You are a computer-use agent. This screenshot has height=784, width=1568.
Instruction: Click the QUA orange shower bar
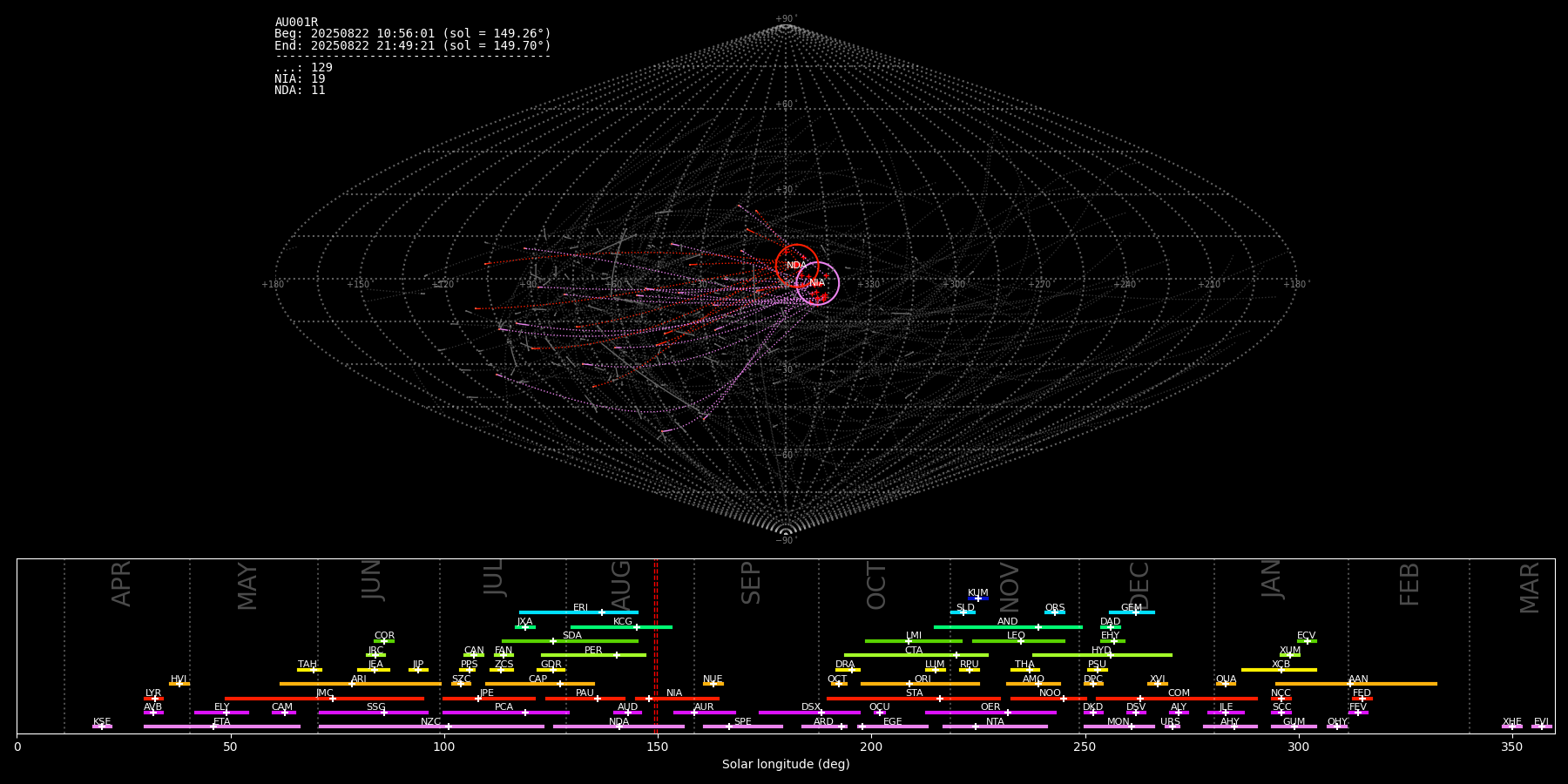(1226, 684)
